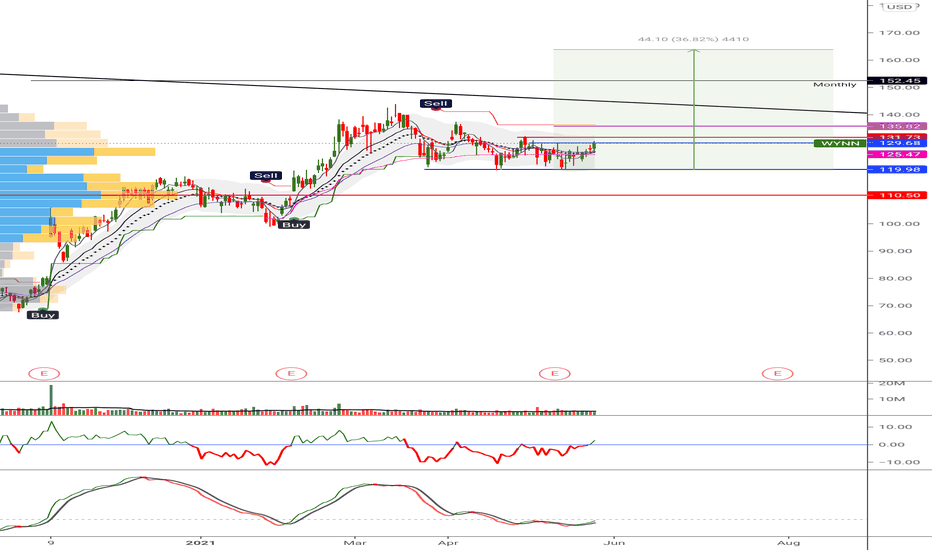932x550 pixels.
Task: Select the Monthly trendline text label
Action: point(835,84)
